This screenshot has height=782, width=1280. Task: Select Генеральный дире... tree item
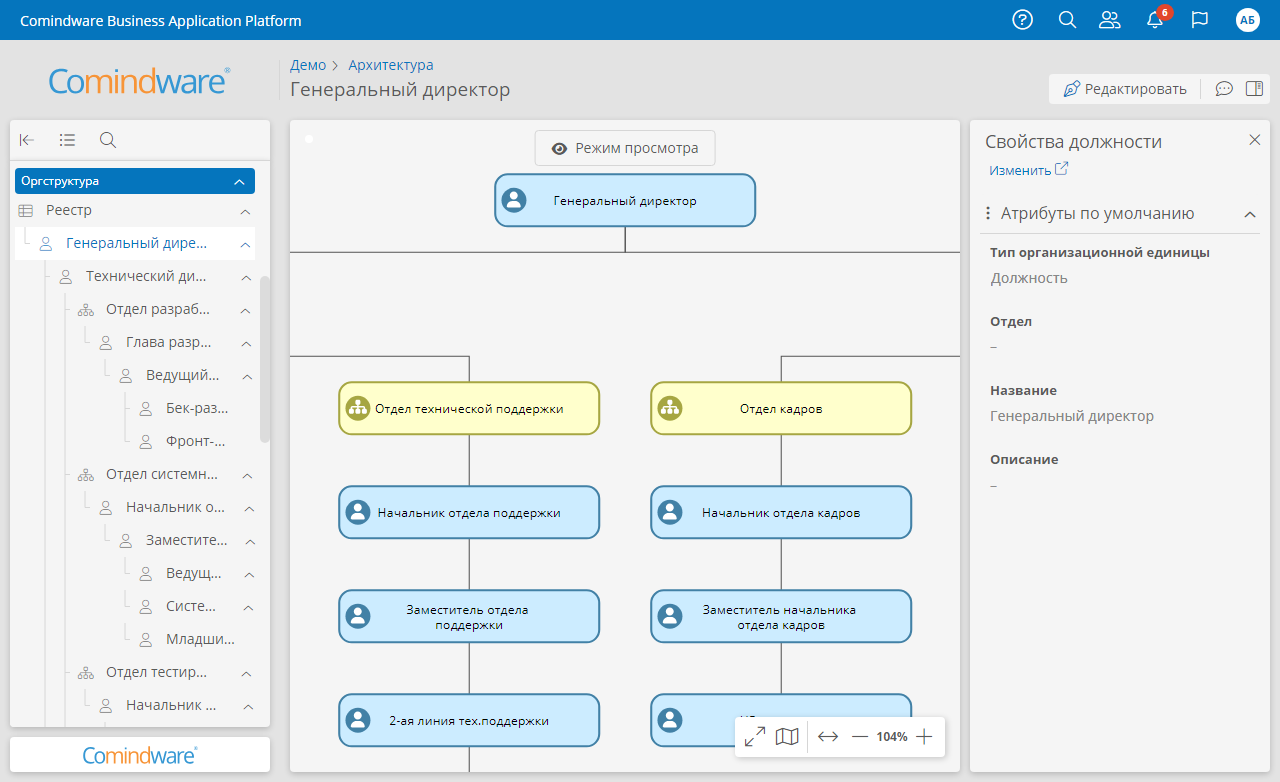(136, 243)
